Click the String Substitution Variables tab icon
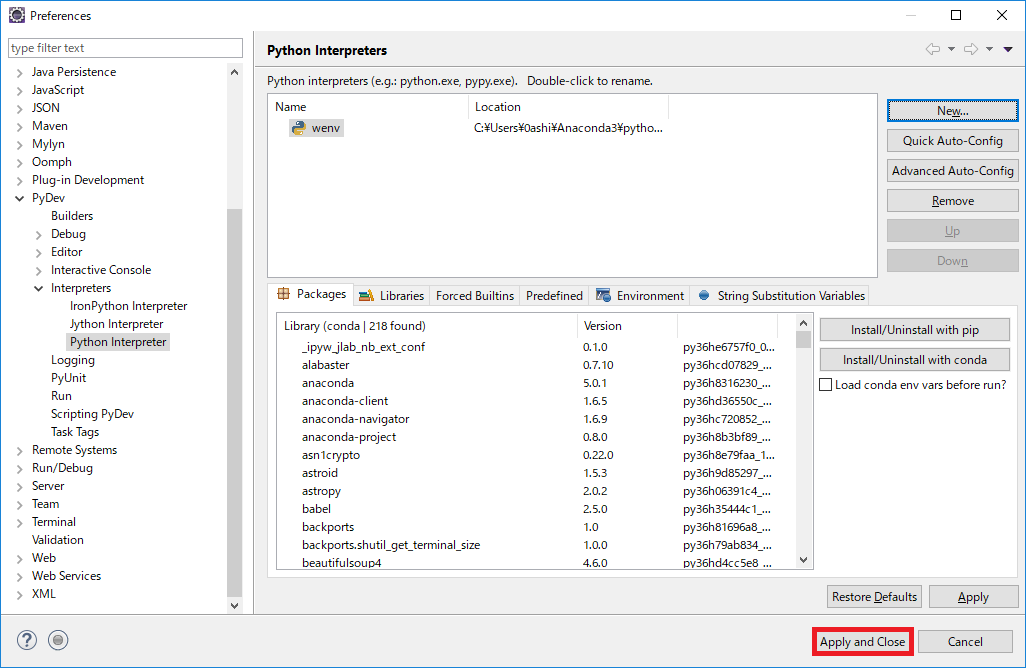 (x=706, y=294)
